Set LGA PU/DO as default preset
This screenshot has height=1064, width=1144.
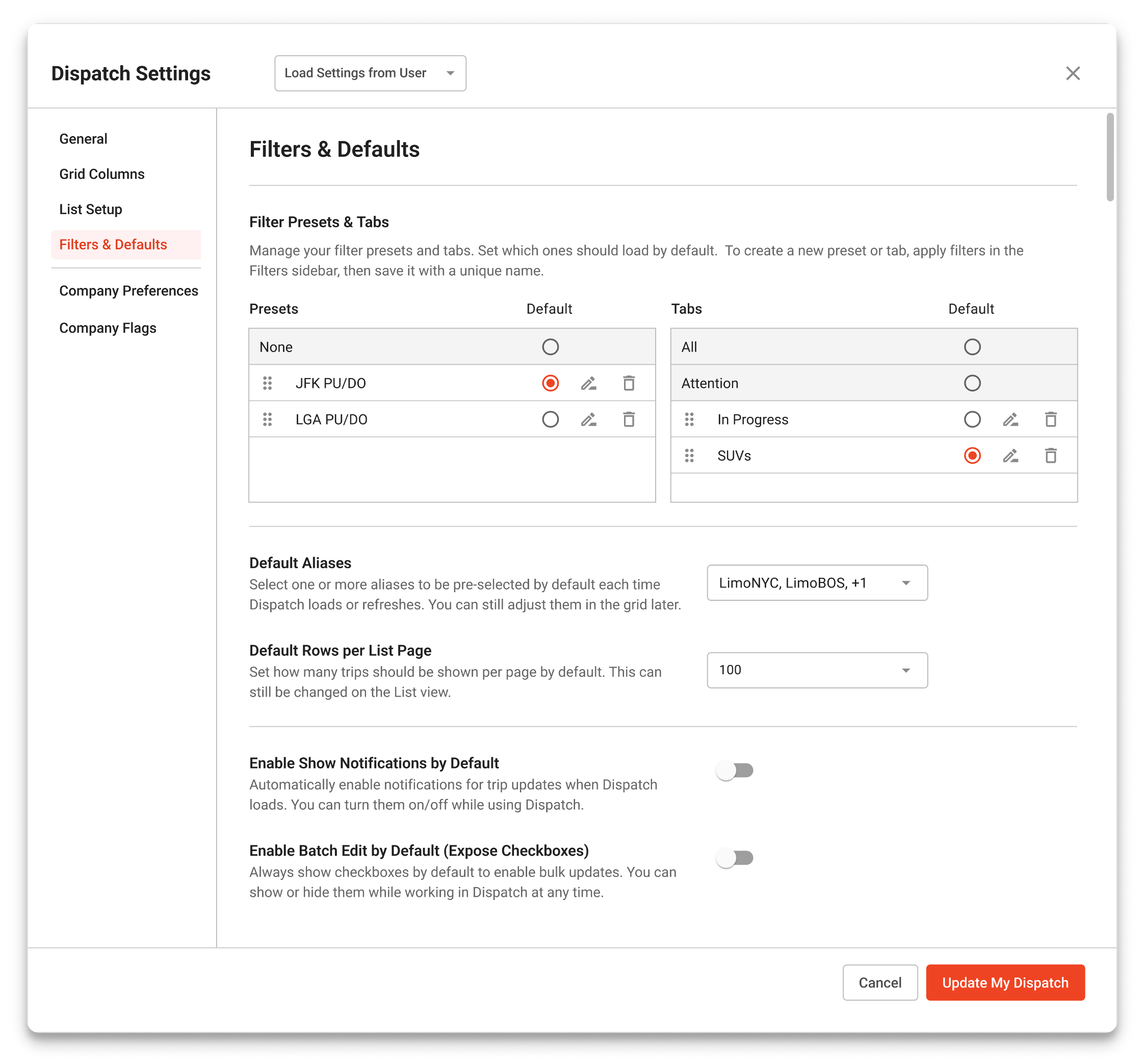coord(550,419)
